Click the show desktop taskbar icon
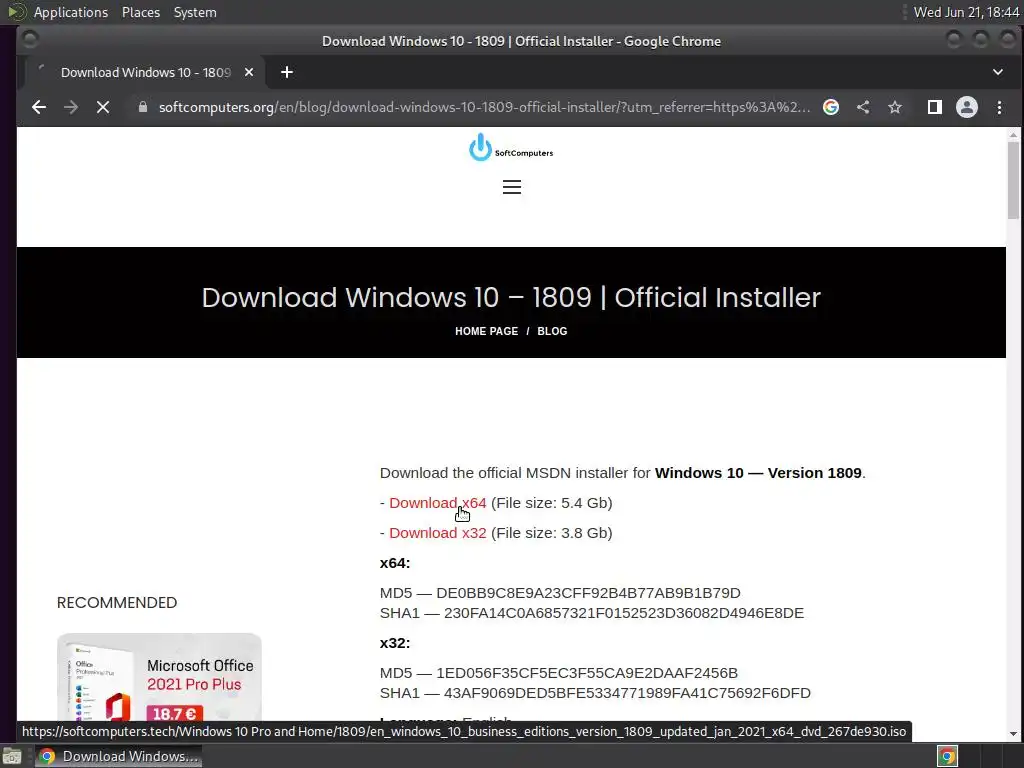1024x768 pixels. click(x=12, y=757)
